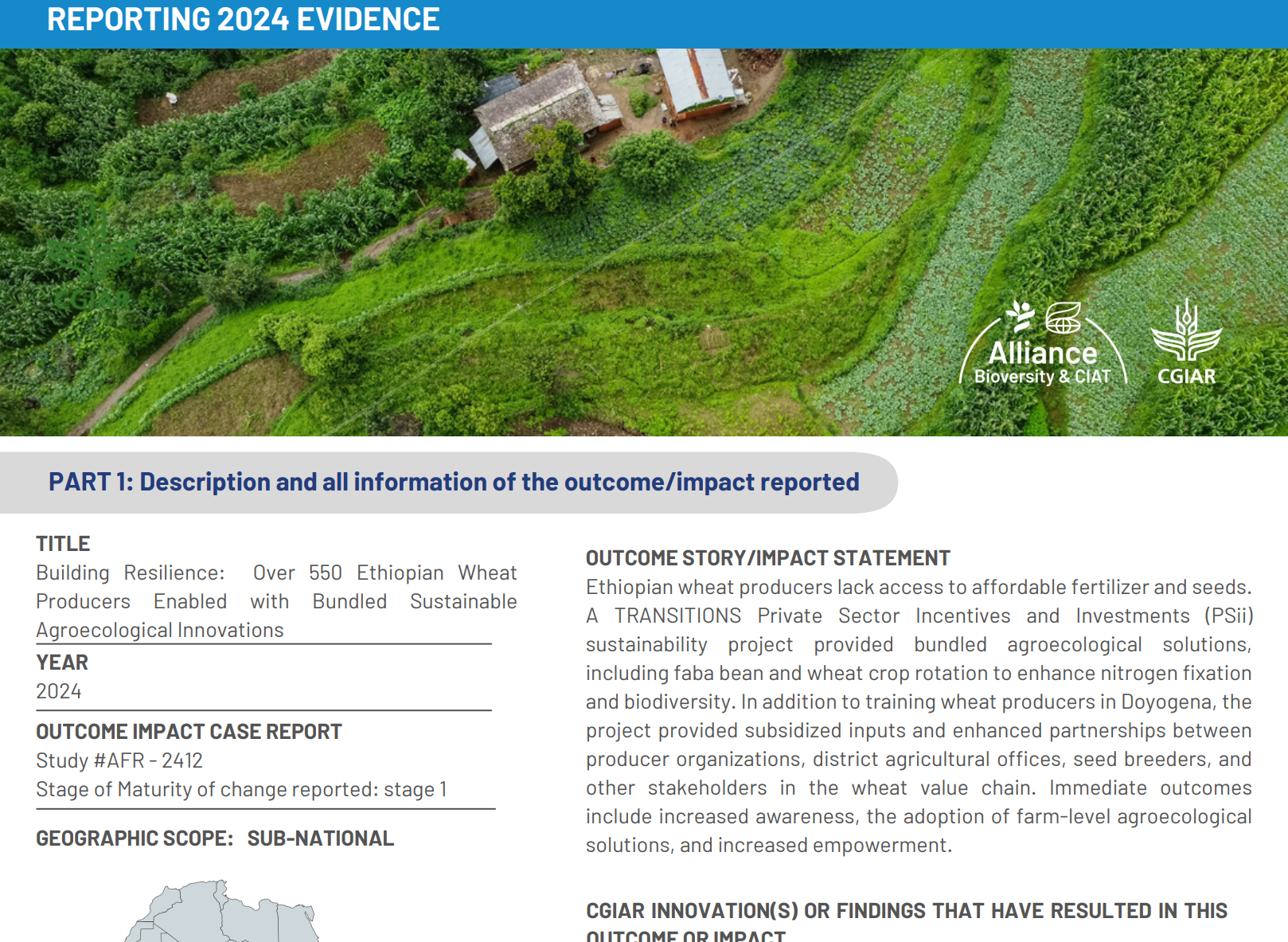
Task: Click the PART 1 section heading banner
Action: (454, 482)
